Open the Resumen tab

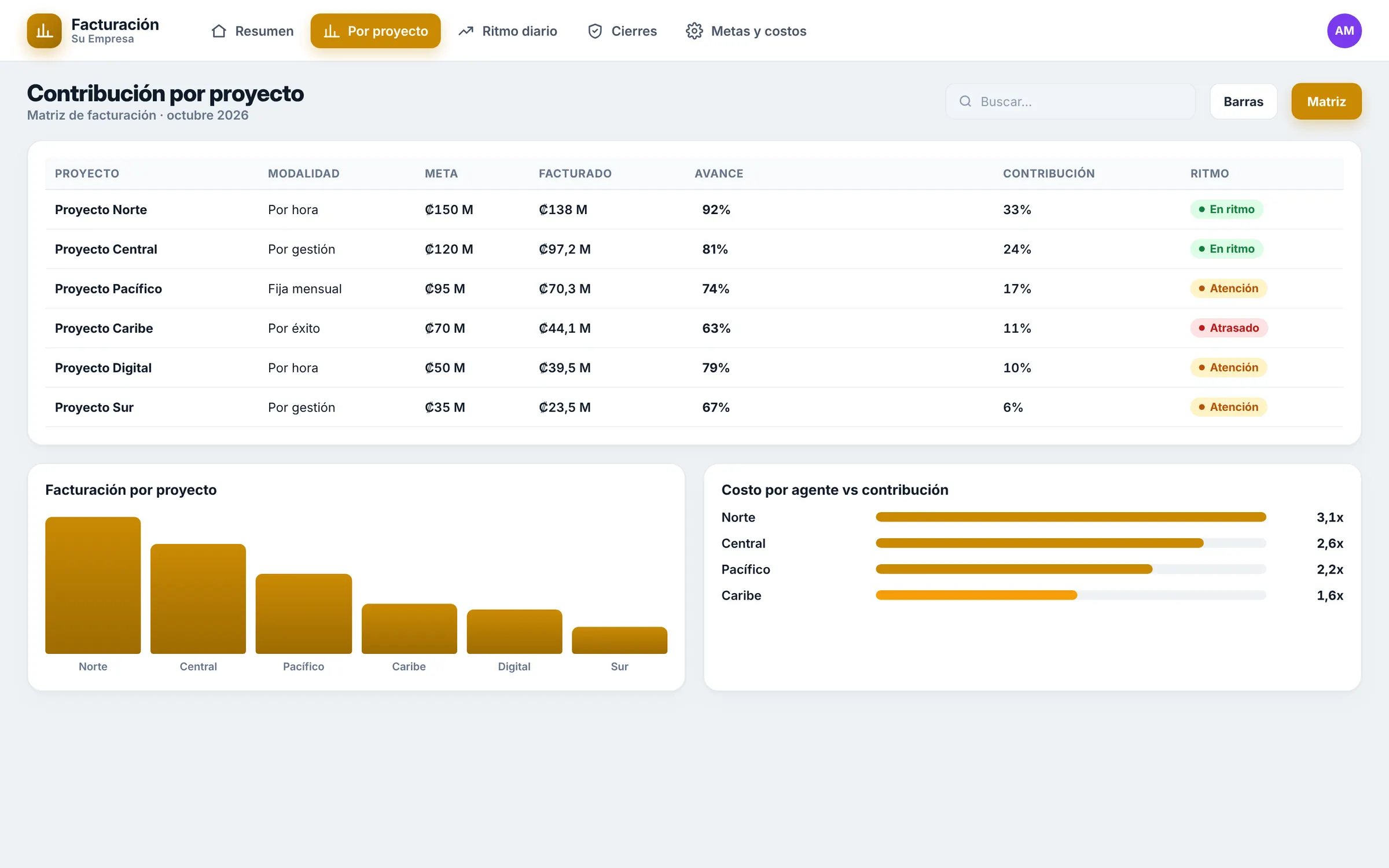click(x=252, y=31)
